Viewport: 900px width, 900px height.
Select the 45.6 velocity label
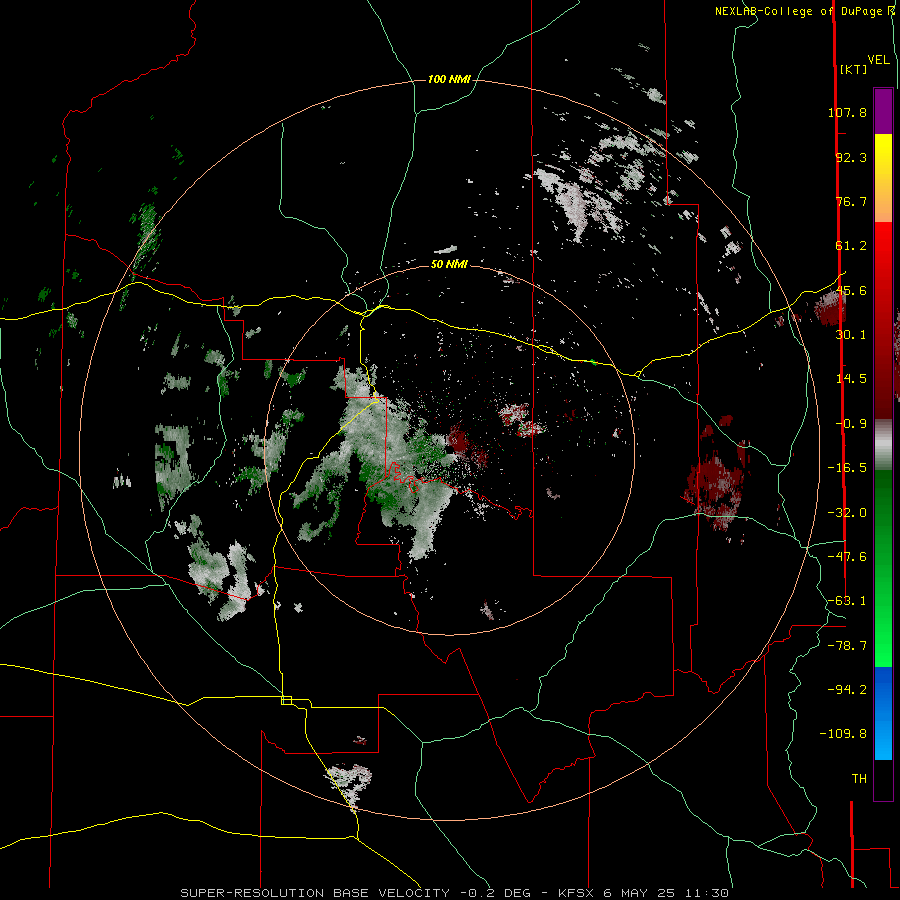pos(851,290)
